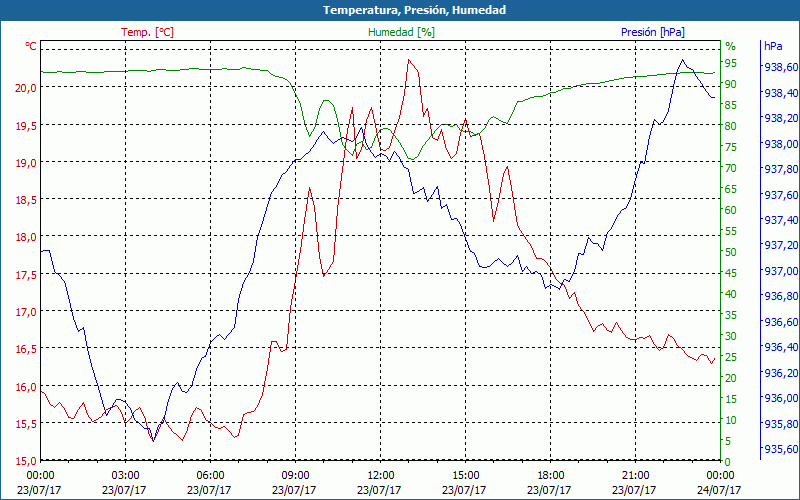This screenshot has height=500, width=800.
Task: Click the 19,0 temperature axis value
Action: tap(26, 163)
